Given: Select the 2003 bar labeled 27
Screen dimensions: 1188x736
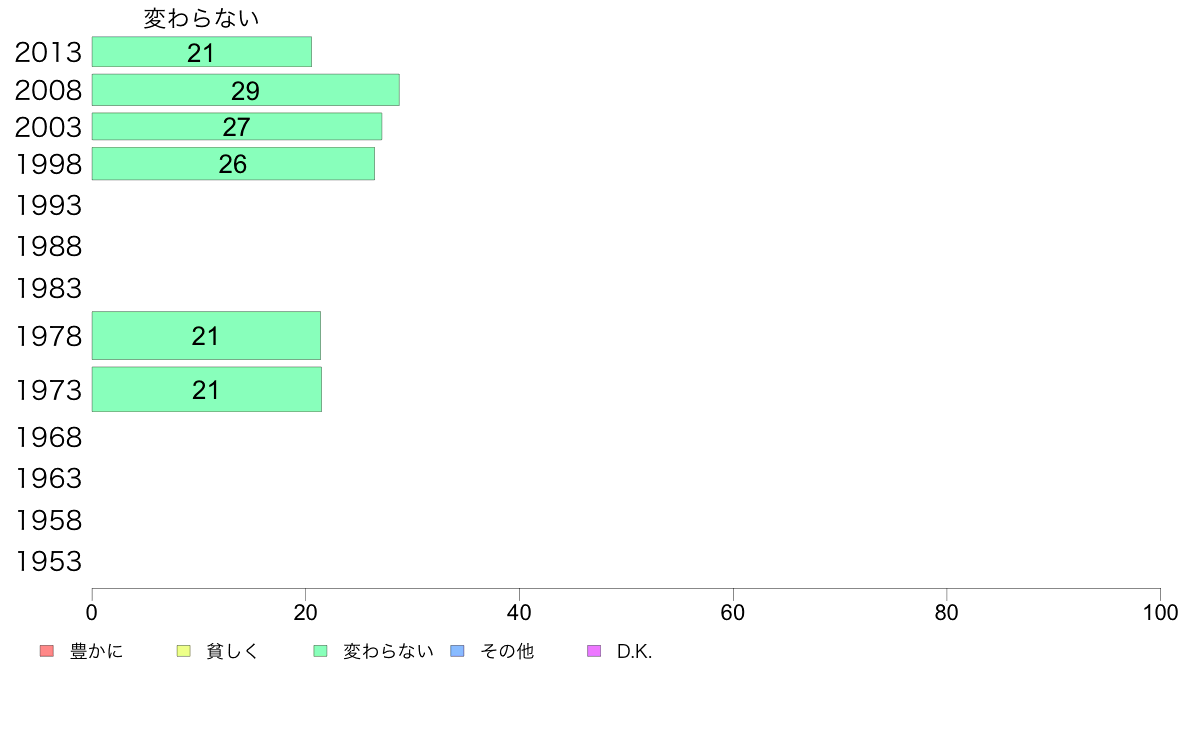Looking at the screenshot, I should click(x=237, y=127).
